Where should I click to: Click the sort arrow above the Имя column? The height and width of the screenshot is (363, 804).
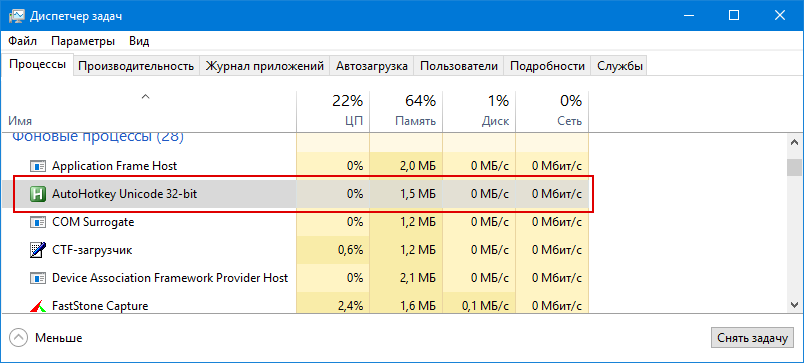point(146,97)
